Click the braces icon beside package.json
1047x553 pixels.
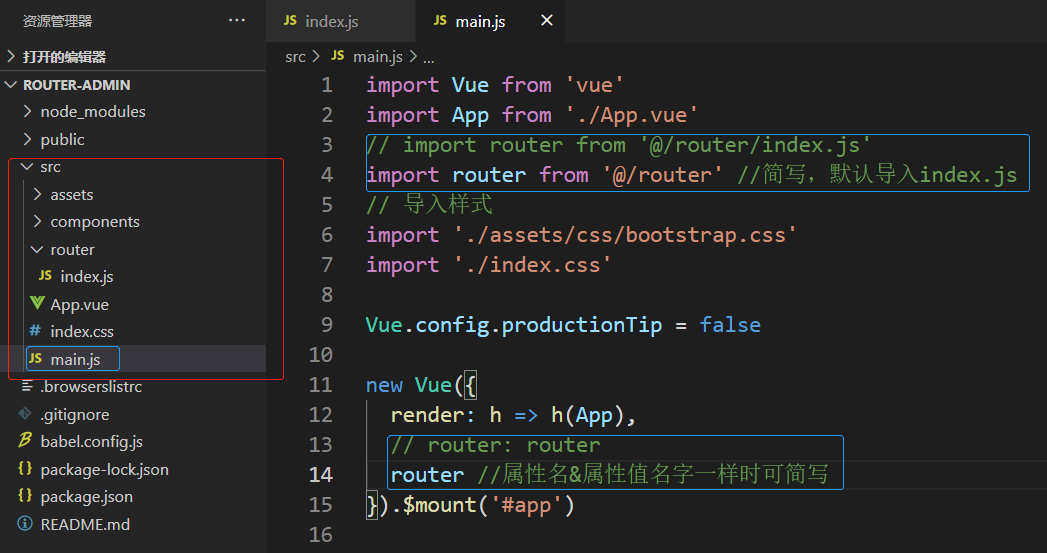pyautogui.click(x=25, y=496)
